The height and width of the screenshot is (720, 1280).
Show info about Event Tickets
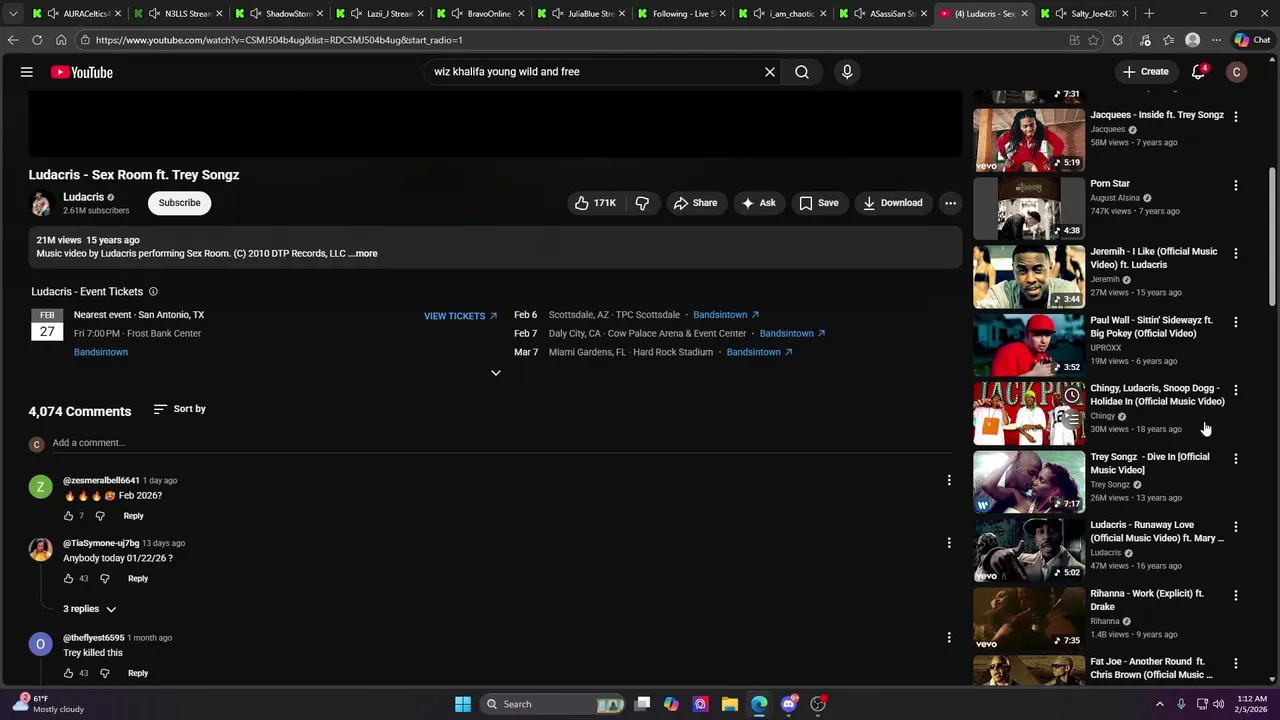(153, 292)
